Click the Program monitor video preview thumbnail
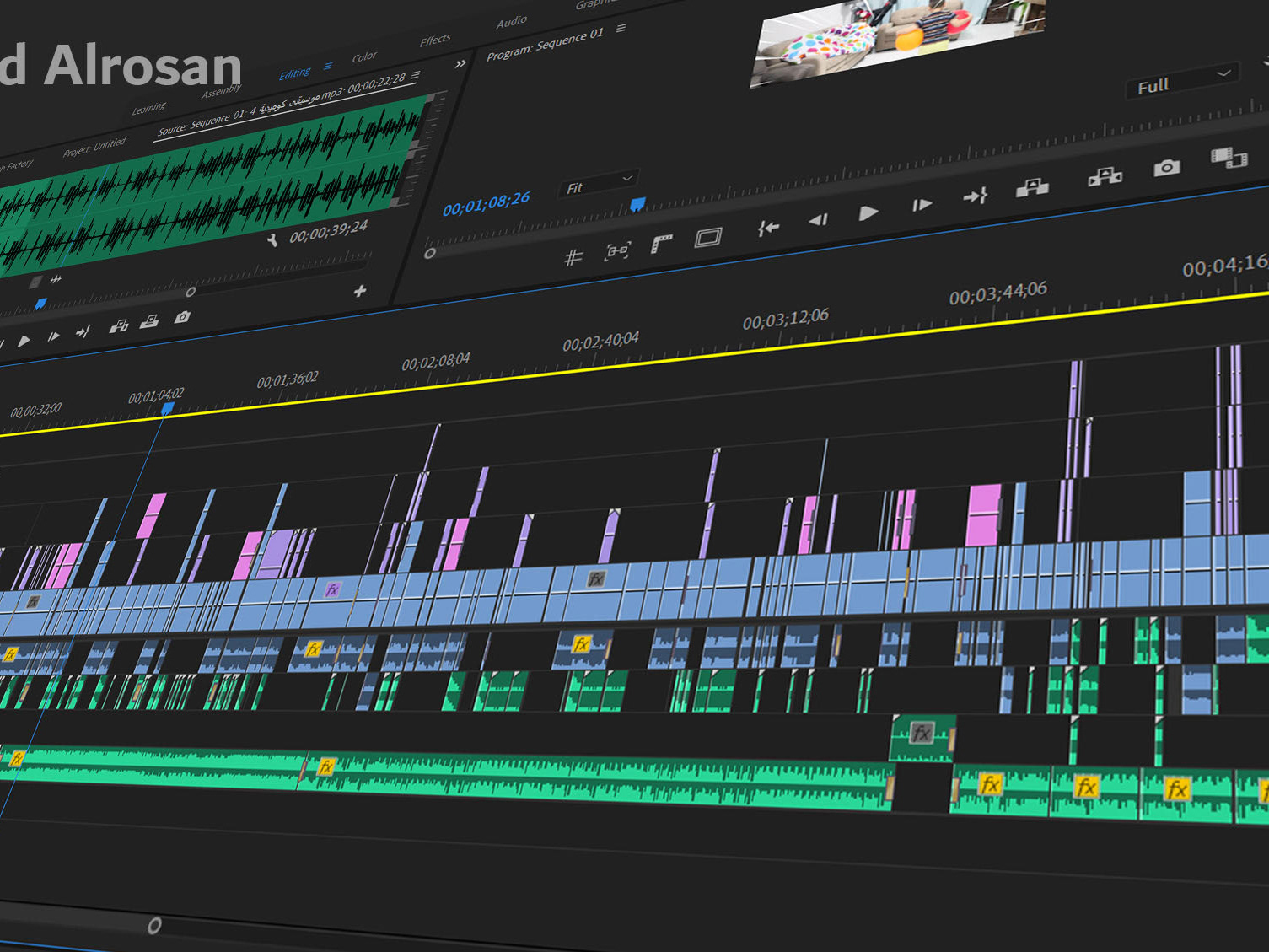The height and width of the screenshot is (952, 1269). click(x=898, y=40)
